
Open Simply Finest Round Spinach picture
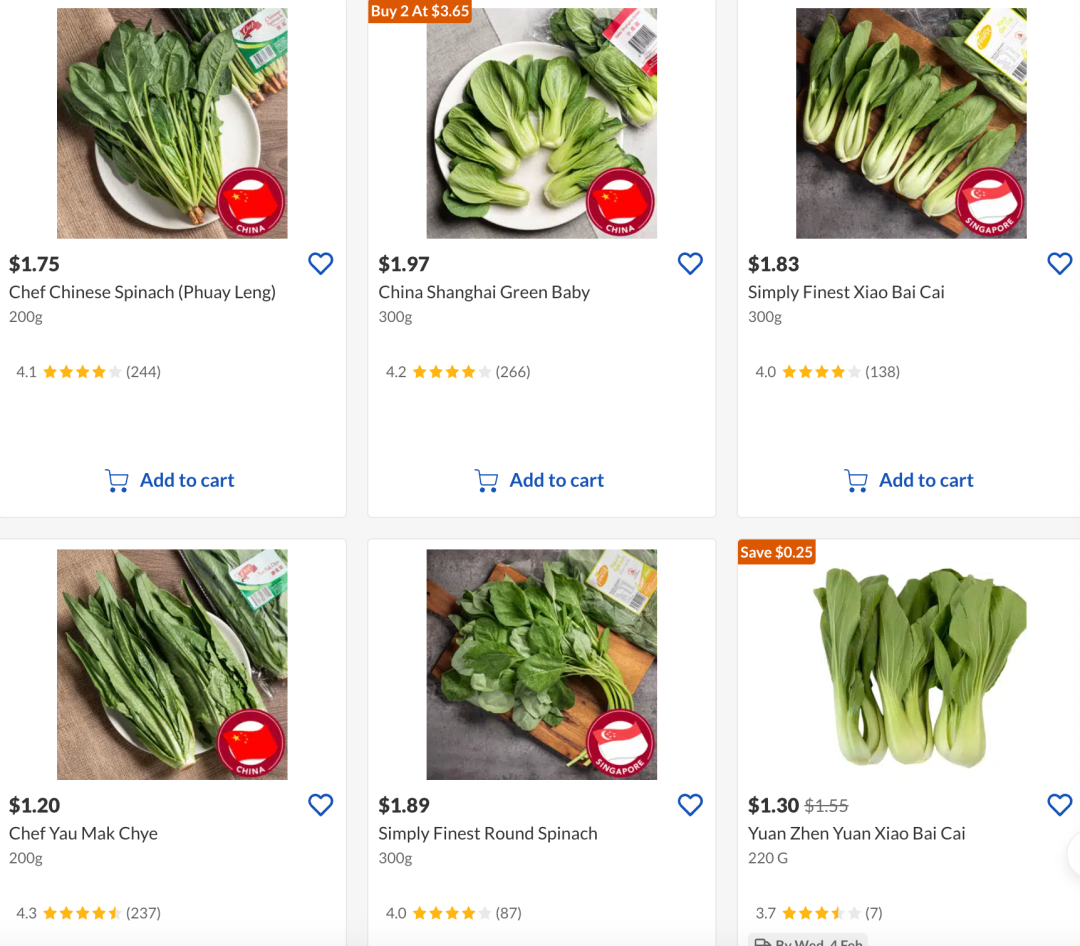point(541,664)
